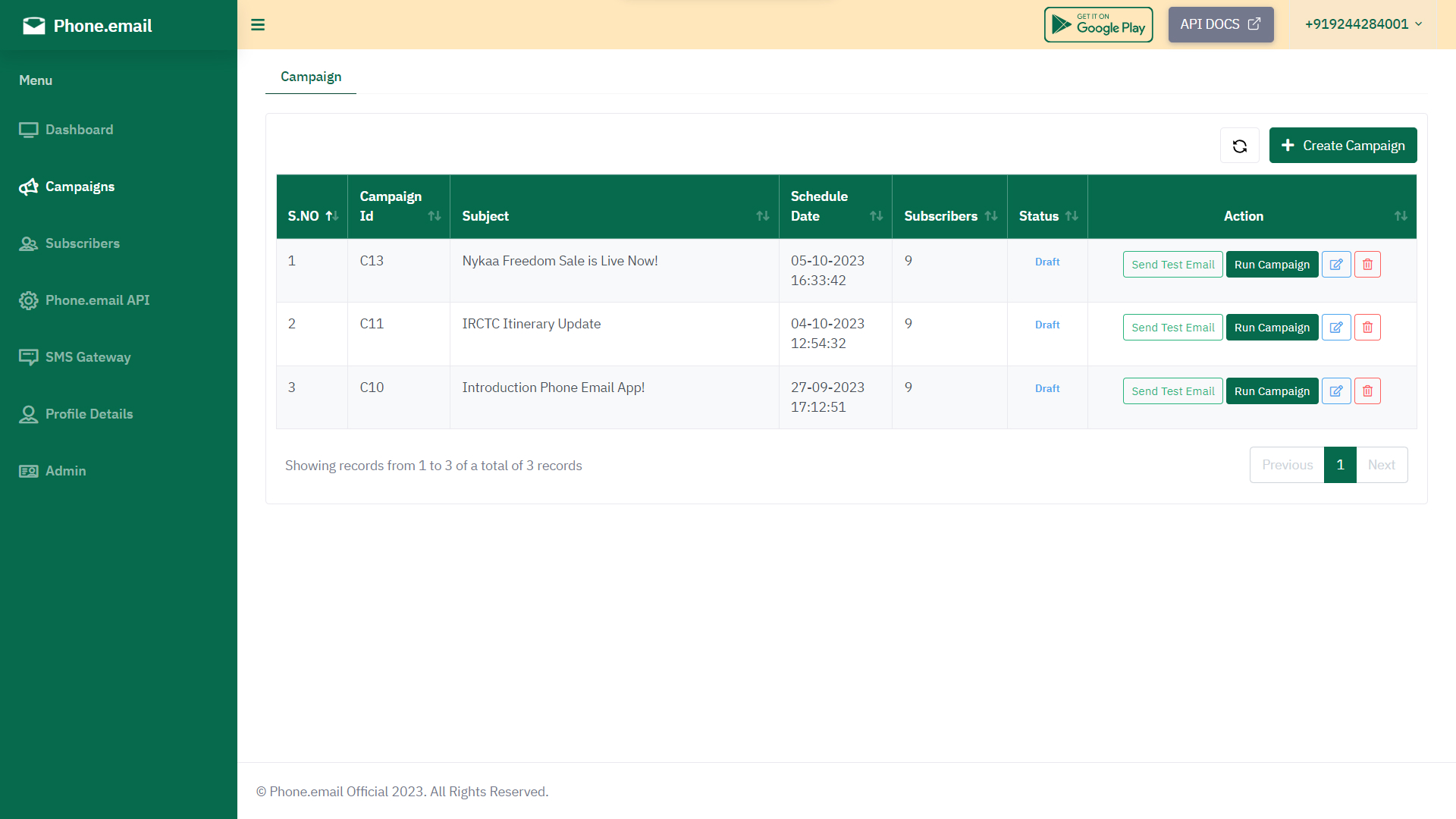This screenshot has height=819, width=1456.
Task: Run Campaign for Nykaa Freedom Sale
Action: (1272, 265)
